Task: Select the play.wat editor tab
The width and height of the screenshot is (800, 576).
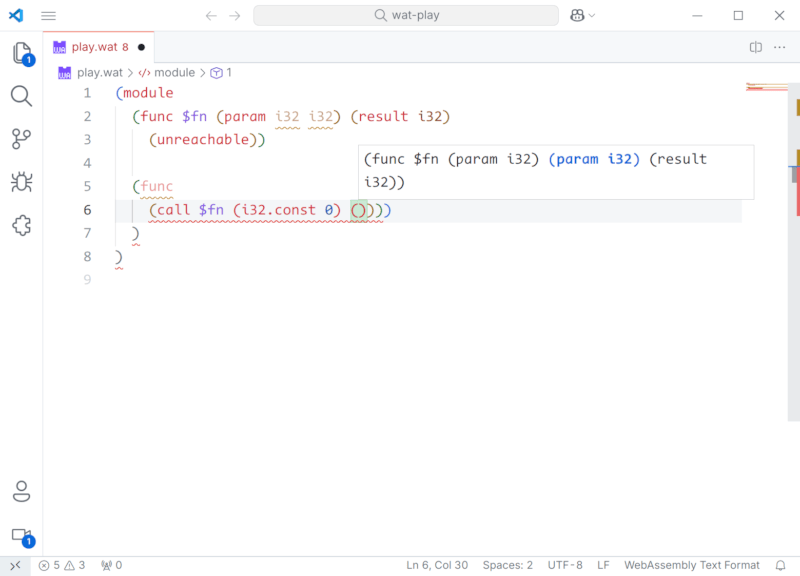Action: [98, 47]
